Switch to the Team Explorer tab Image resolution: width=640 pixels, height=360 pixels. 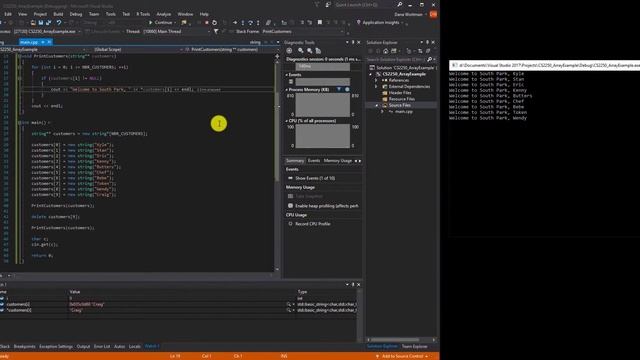(x=414, y=347)
